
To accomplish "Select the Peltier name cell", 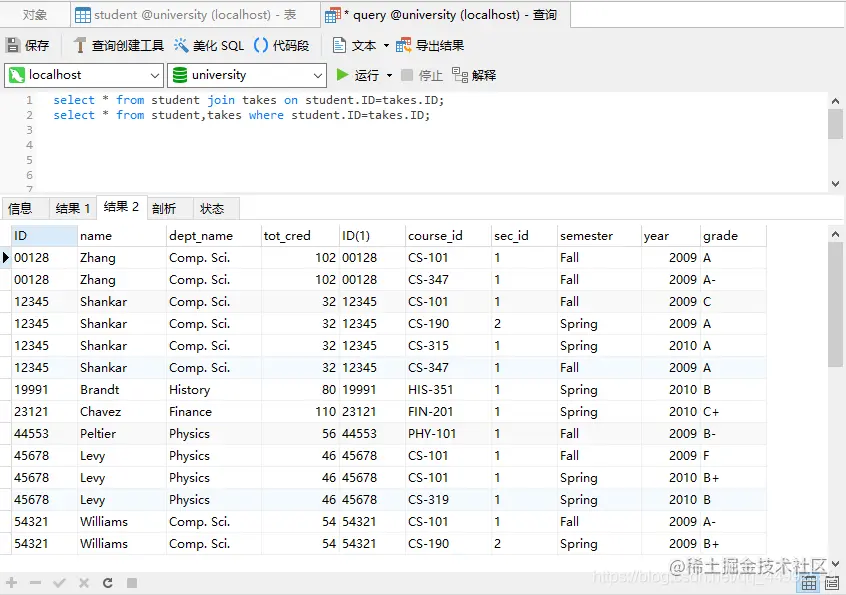I will pyautogui.click(x=122, y=434).
